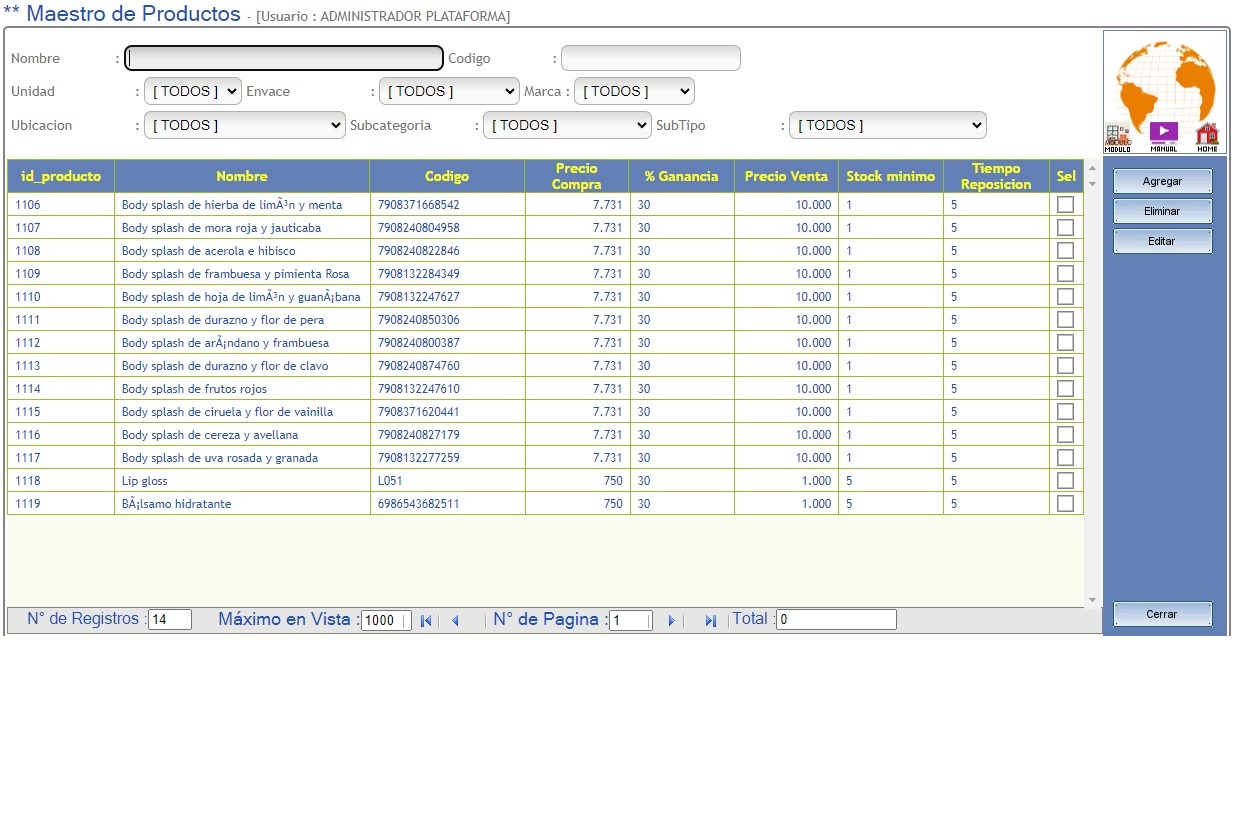This screenshot has width=1233, height=822.
Task: Open the Unidad dropdown
Action: (x=193, y=91)
